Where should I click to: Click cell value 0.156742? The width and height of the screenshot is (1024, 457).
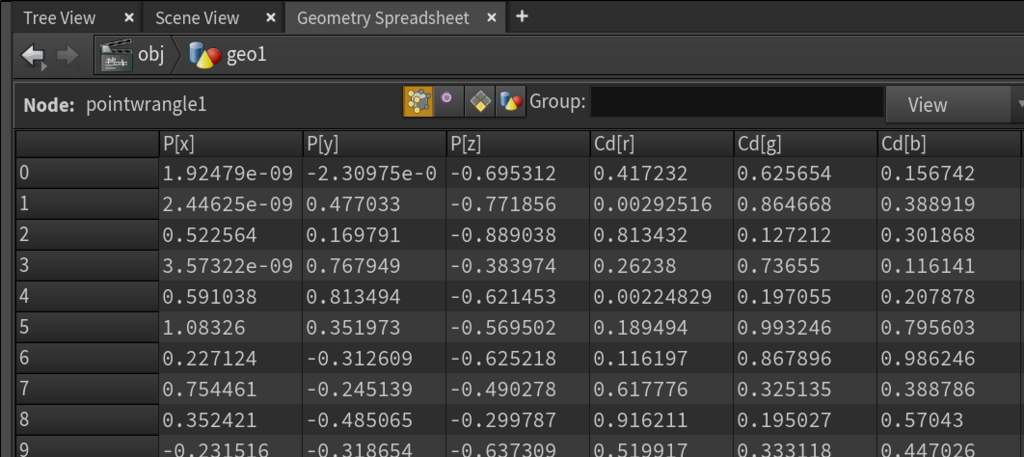point(927,174)
